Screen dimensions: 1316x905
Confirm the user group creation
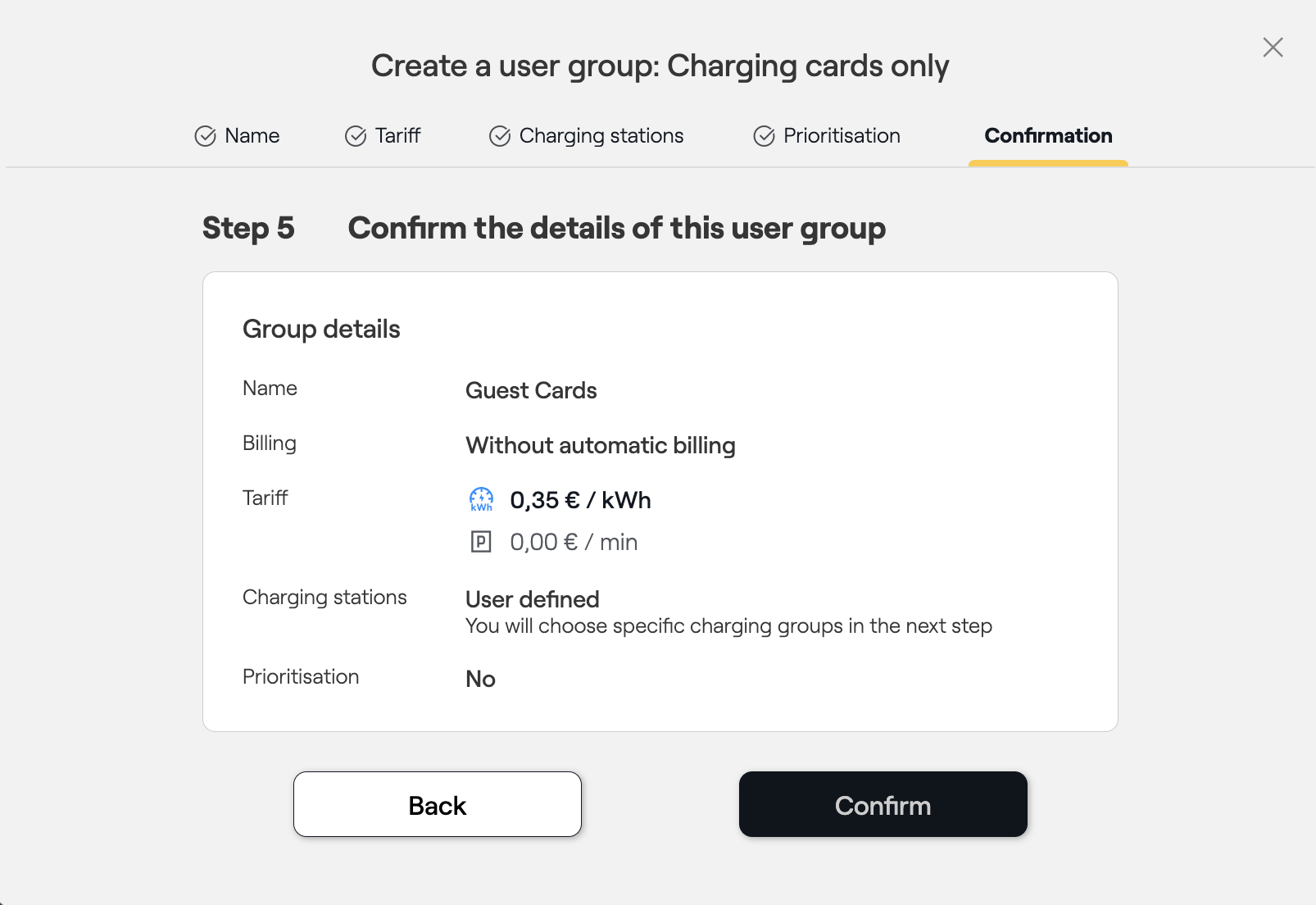(883, 804)
